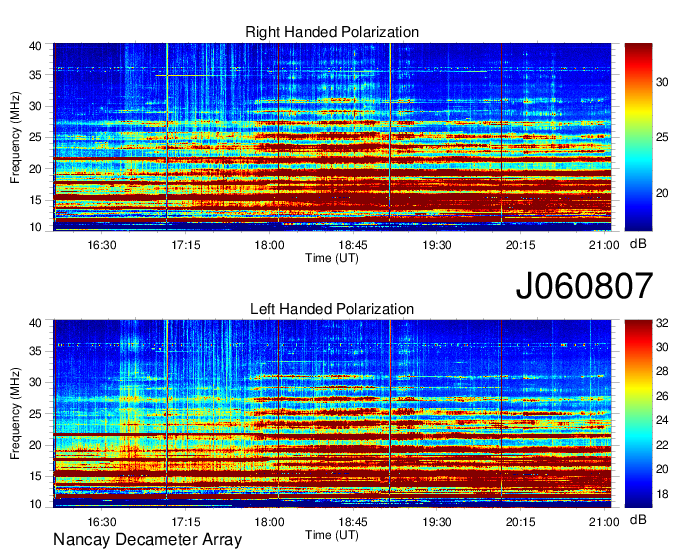This screenshot has height=552, width=680.
Task: Click the left-handed polarization spectrogram plot
Action: point(332,414)
